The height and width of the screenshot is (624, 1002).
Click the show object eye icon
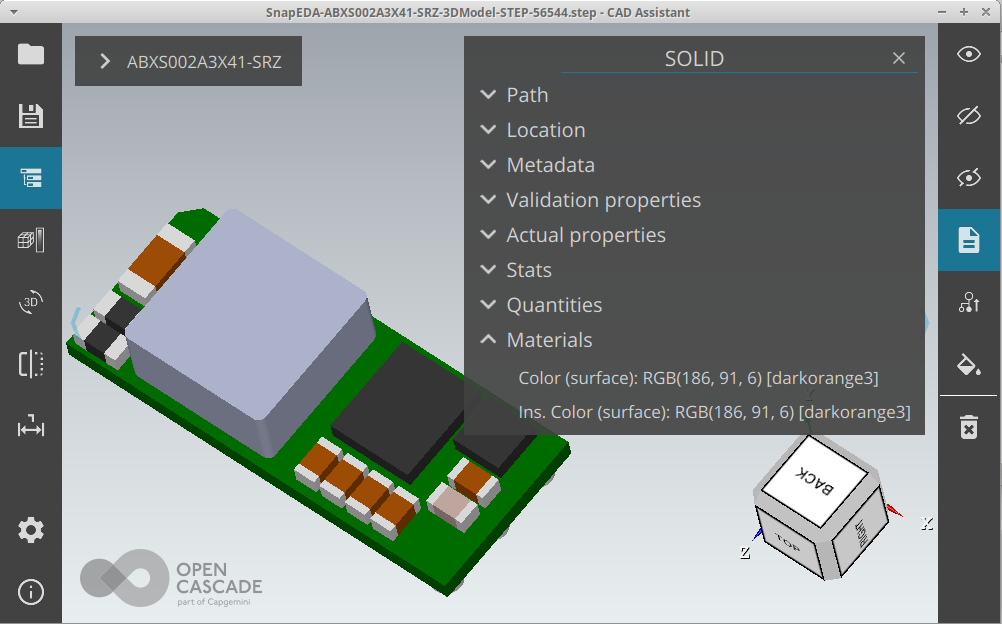[x=968, y=54]
